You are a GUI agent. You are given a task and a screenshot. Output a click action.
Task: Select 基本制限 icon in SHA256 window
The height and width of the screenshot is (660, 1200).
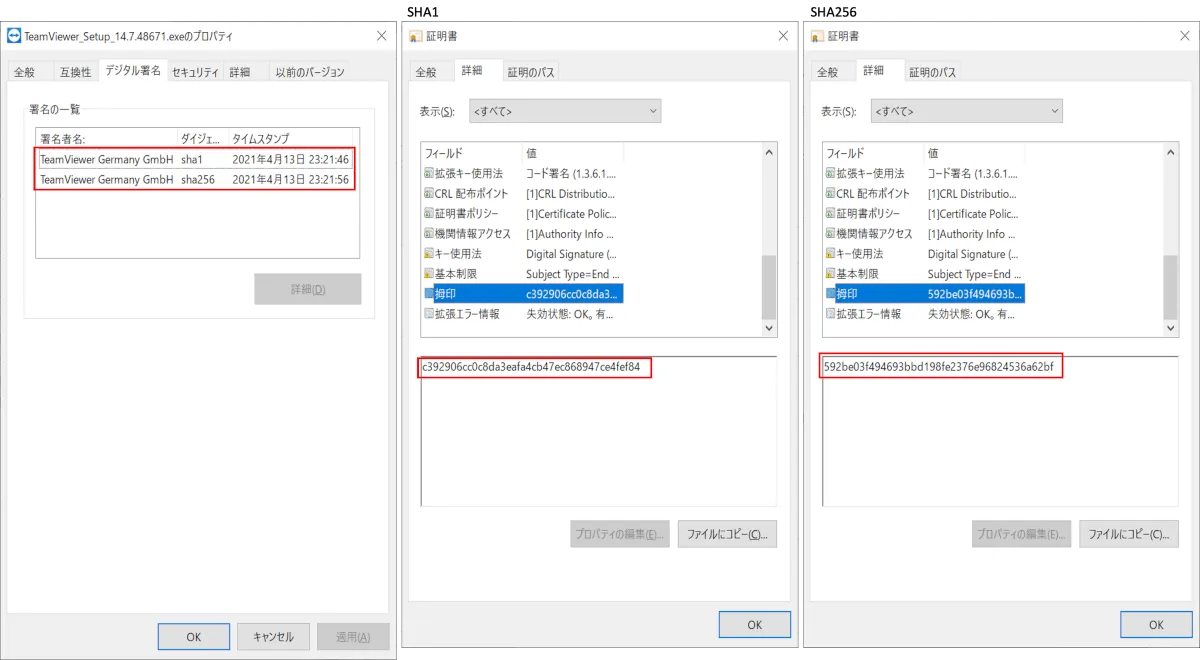(x=831, y=274)
